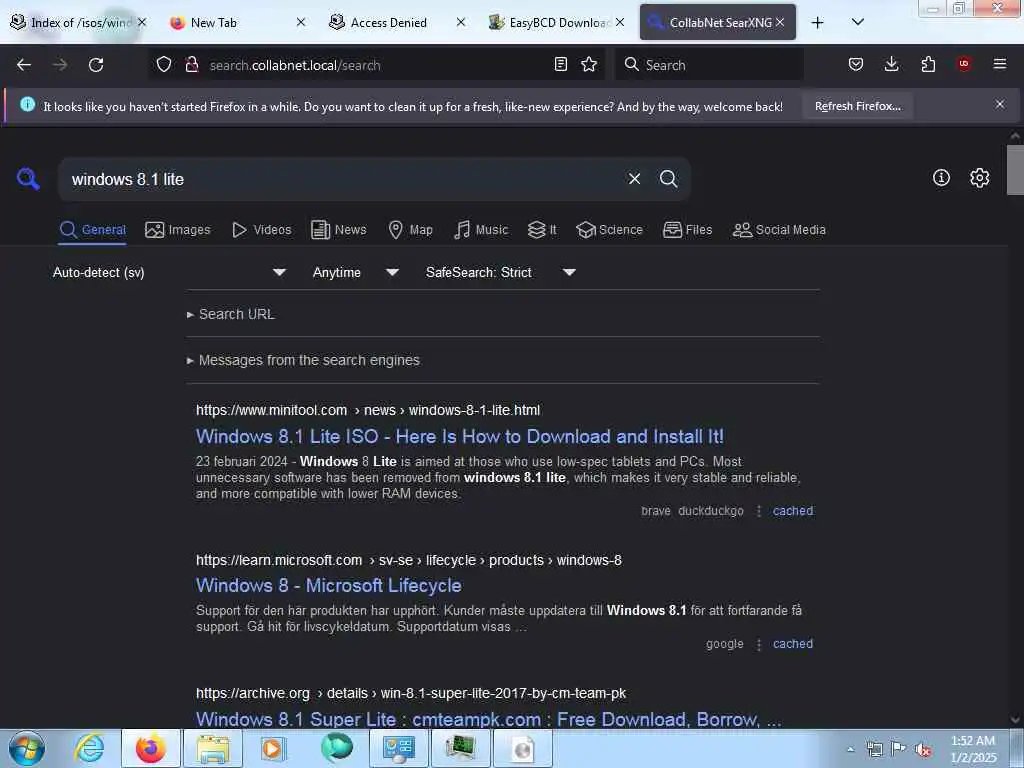Dismiss the Firefox refresh notification bar
Viewport: 1024px width, 768px height.
(x=1000, y=104)
